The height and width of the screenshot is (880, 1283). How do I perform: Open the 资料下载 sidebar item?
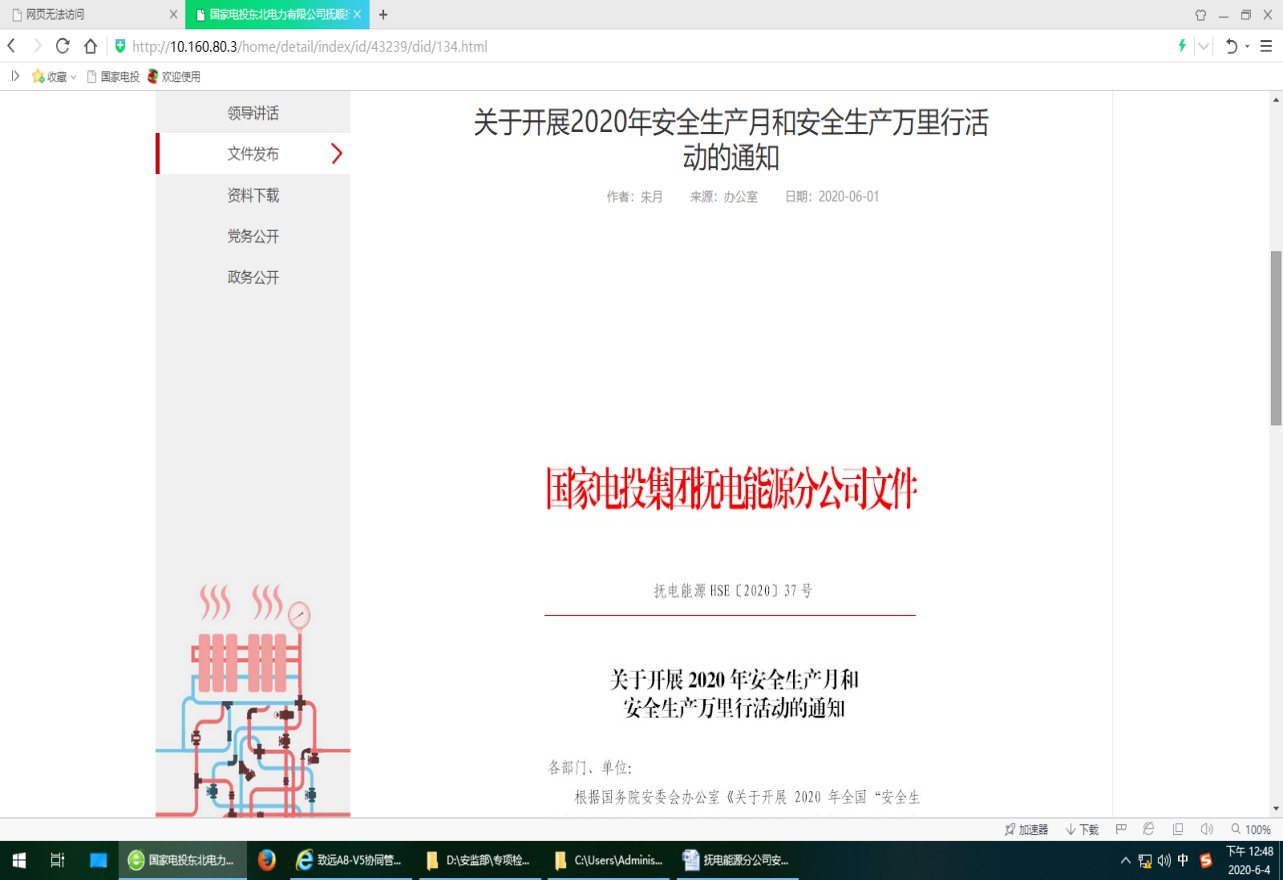pyautogui.click(x=253, y=195)
